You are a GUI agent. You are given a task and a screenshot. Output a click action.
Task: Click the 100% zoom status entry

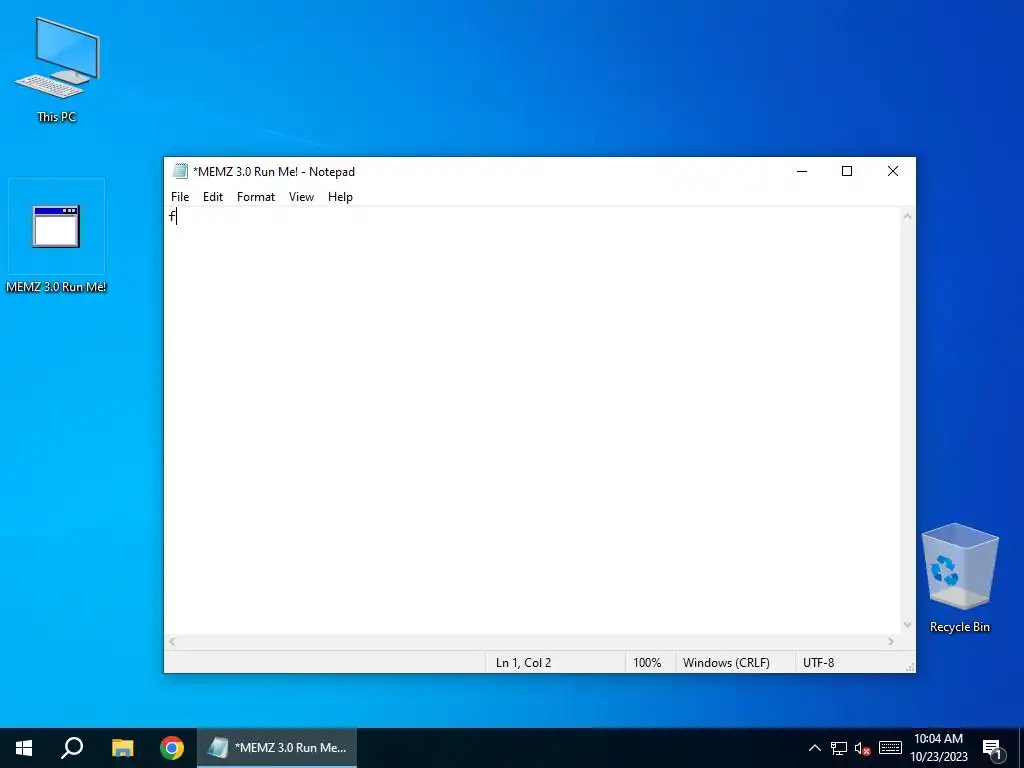(x=650, y=662)
